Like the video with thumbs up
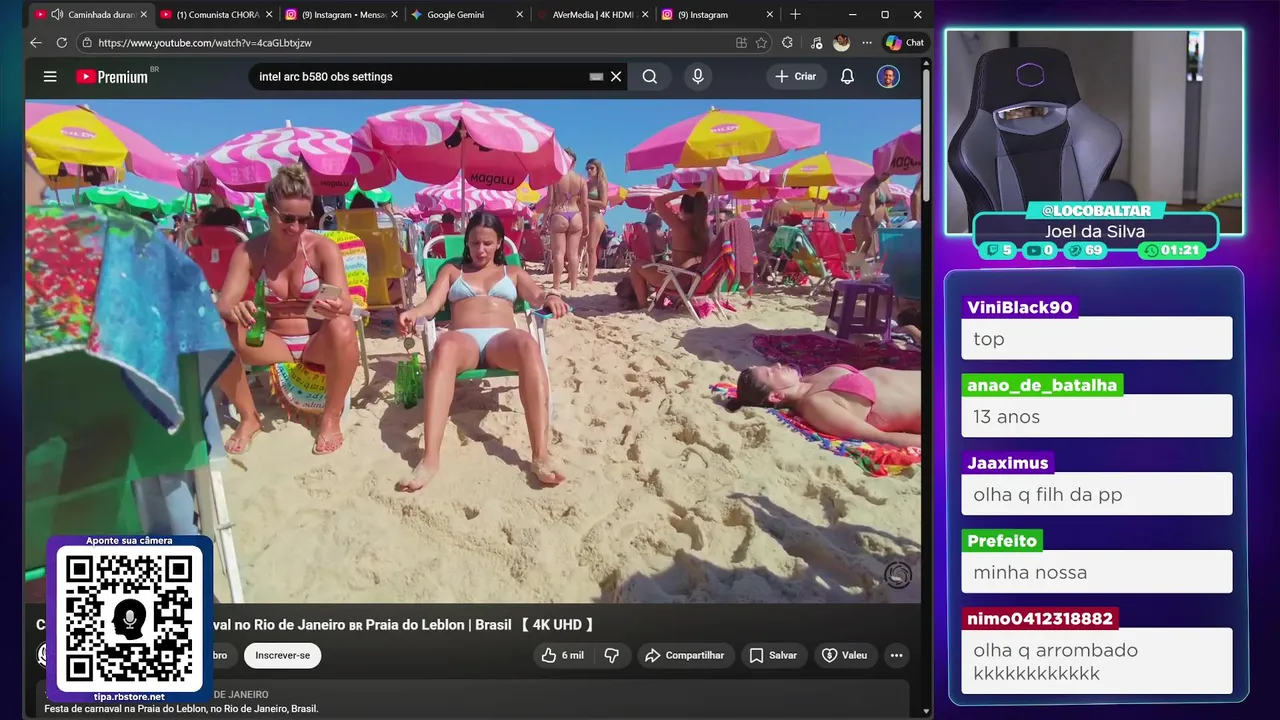 (562, 655)
